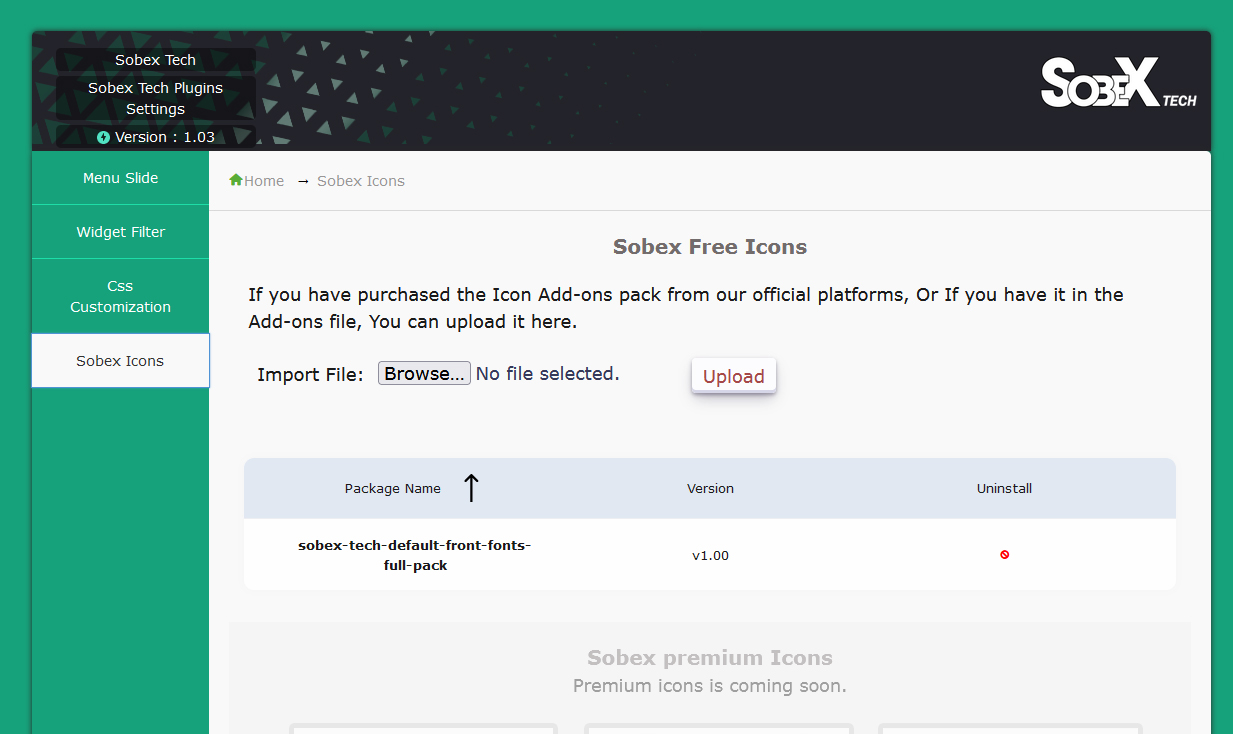
Task: Click the Sobex premium Icons heading
Action: tap(710, 657)
